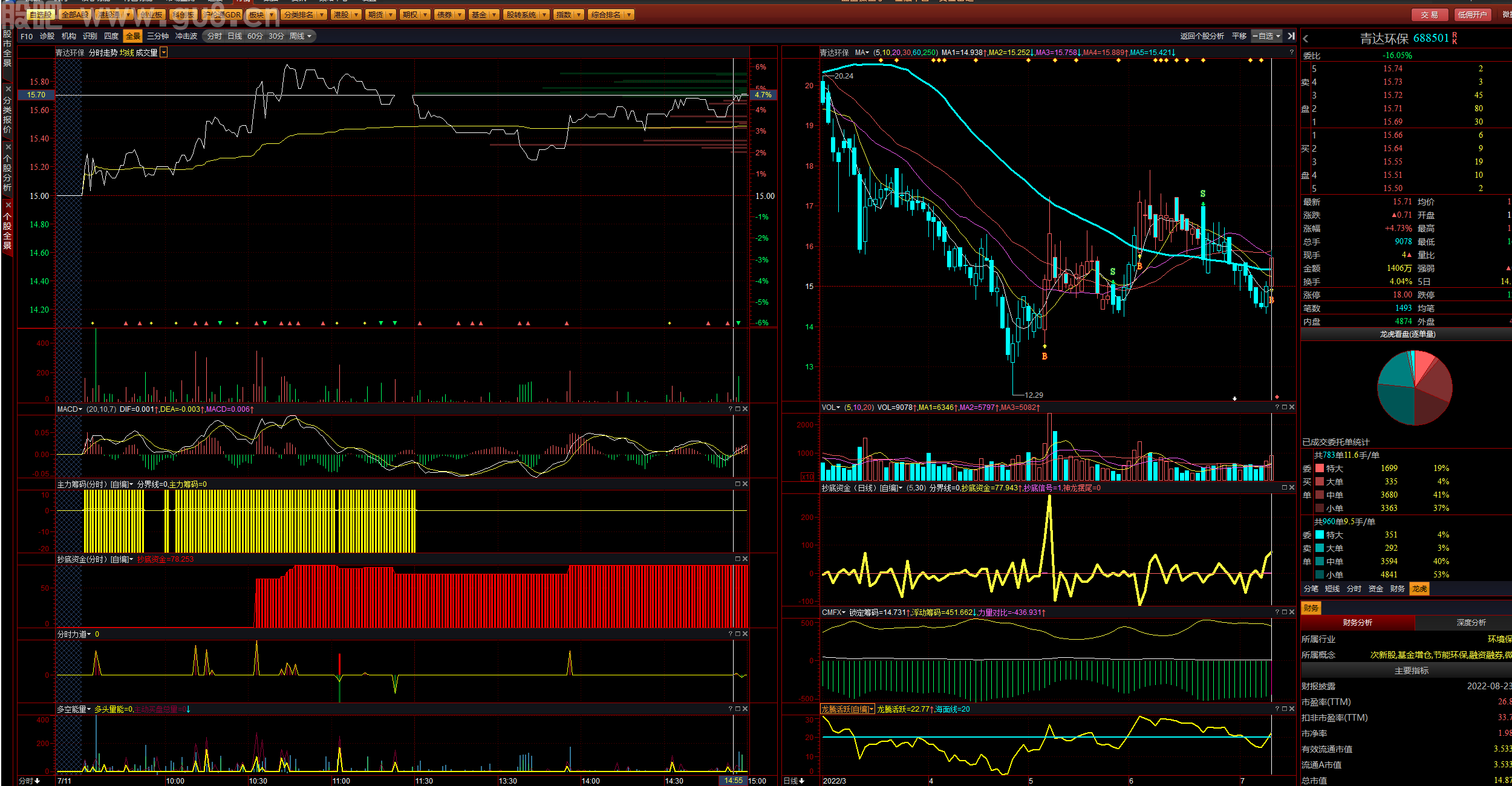Image resolution: width=1512 pixels, height=786 pixels.
Task: Switch to the 分笔 tab
Action: pyautogui.click(x=1311, y=589)
